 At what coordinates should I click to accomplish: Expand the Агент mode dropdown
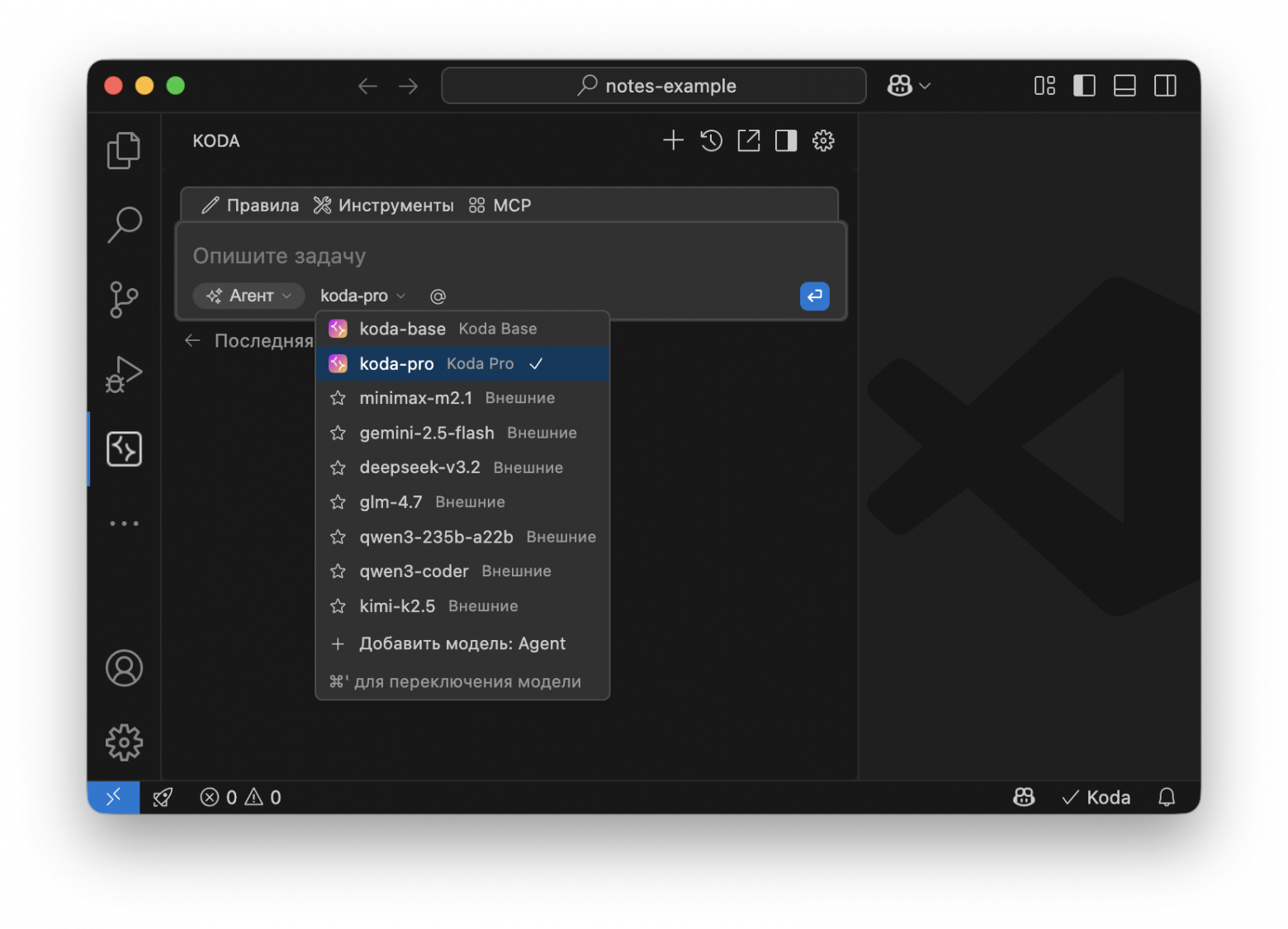(x=249, y=296)
